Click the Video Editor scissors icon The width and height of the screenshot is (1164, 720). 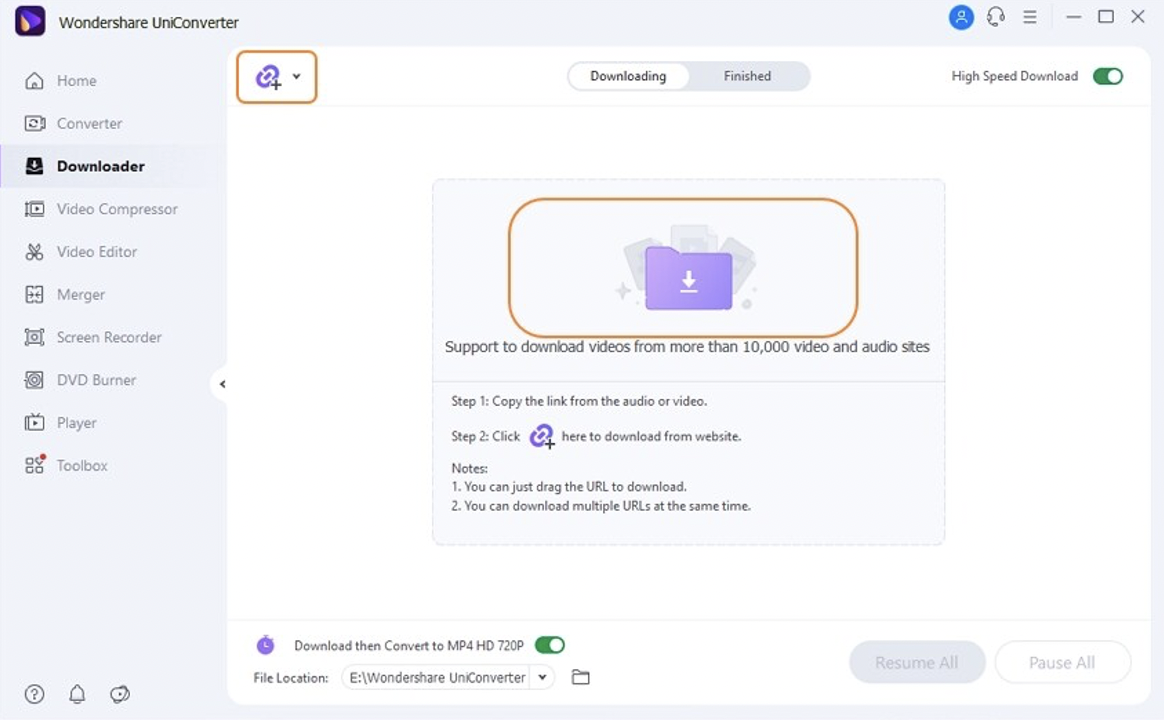(34, 252)
